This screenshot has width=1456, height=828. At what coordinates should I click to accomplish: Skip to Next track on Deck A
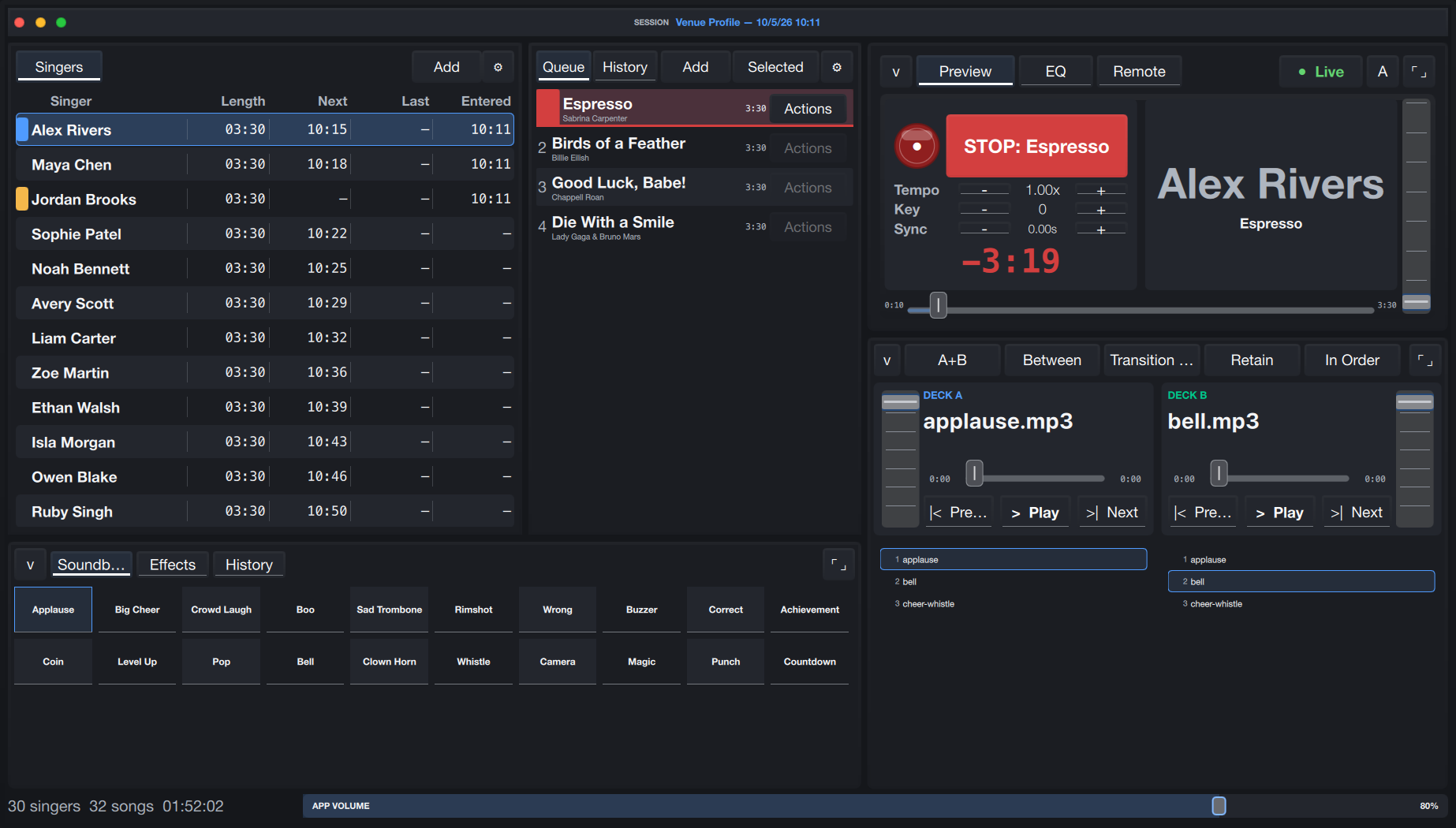point(1111,513)
